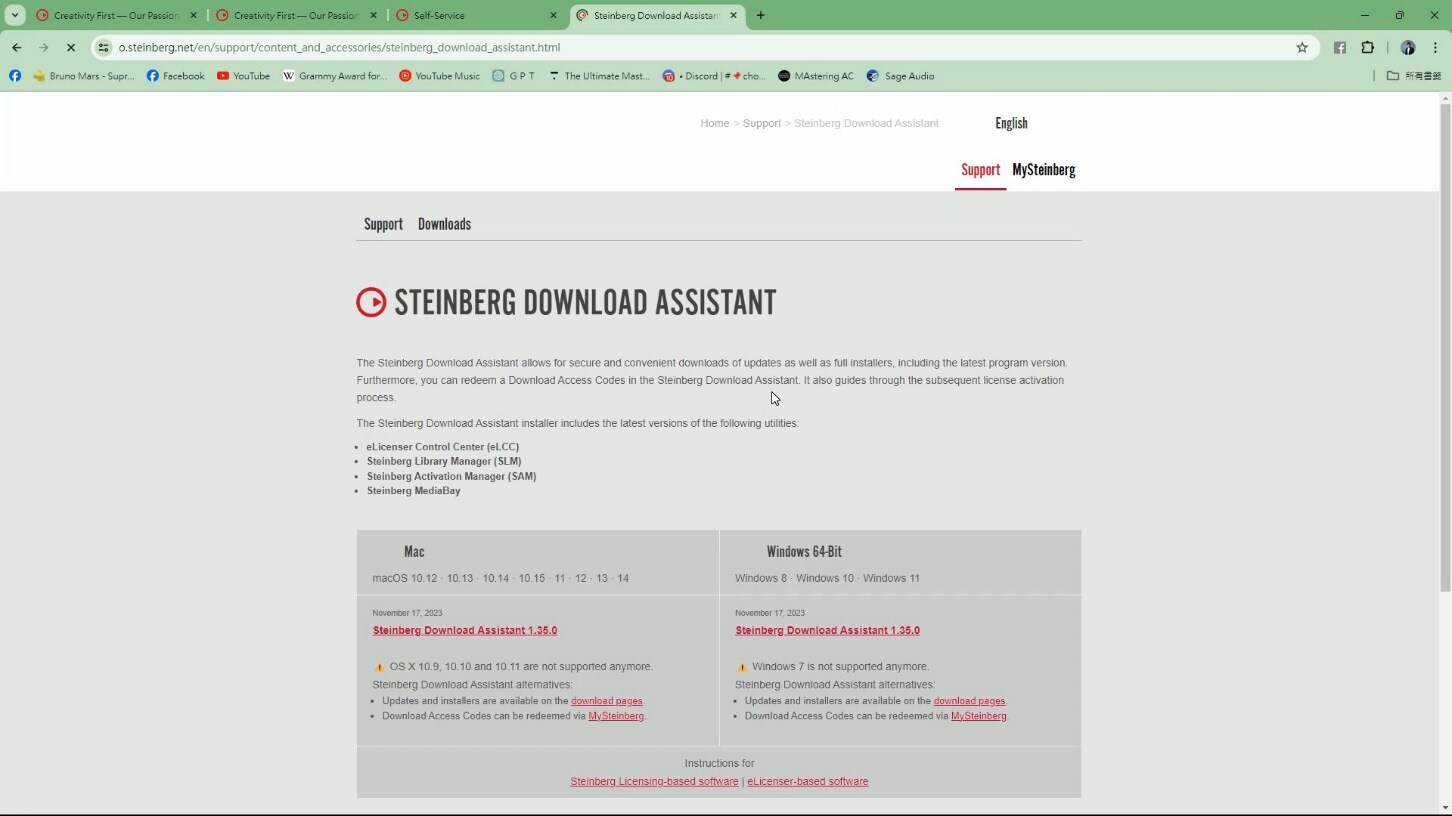Open Chrome's three-dot menu
This screenshot has height=816, width=1452.
click(1436, 47)
